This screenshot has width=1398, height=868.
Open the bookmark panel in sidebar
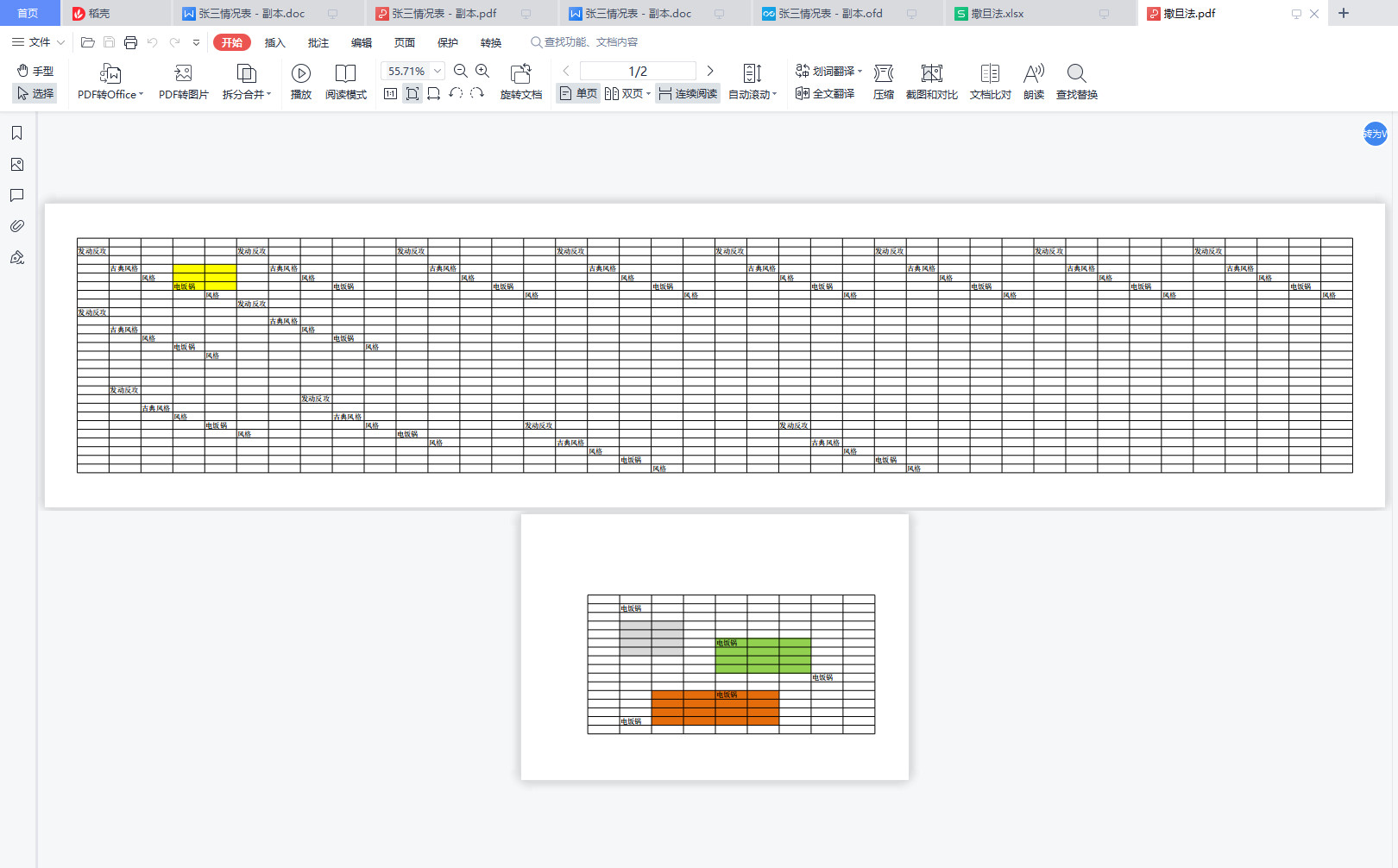(16, 133)
